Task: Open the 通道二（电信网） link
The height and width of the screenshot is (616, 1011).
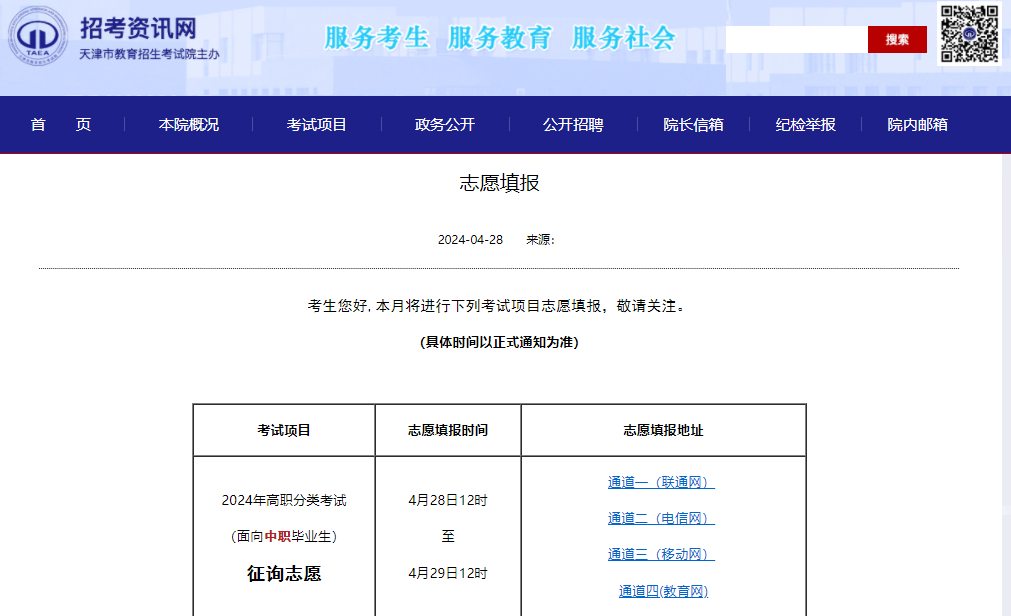Action: point(661,518)
